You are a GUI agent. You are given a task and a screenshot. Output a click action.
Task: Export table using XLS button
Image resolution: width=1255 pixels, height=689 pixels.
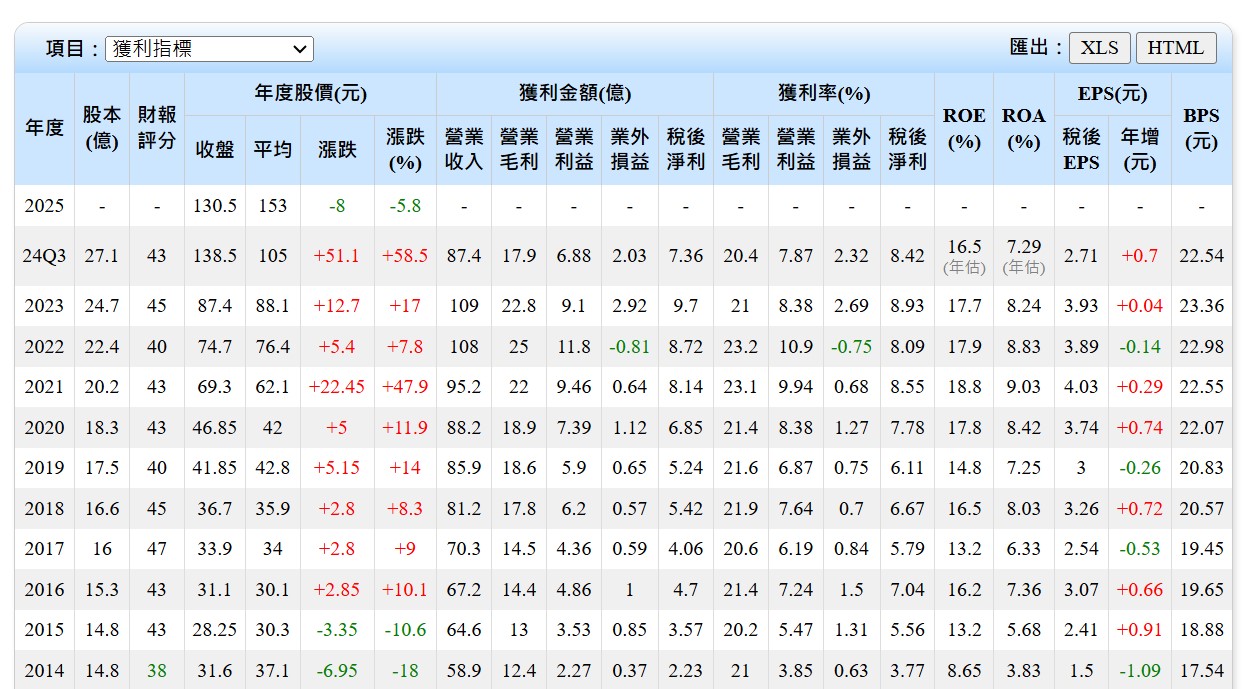click(x=1100, y=48)
